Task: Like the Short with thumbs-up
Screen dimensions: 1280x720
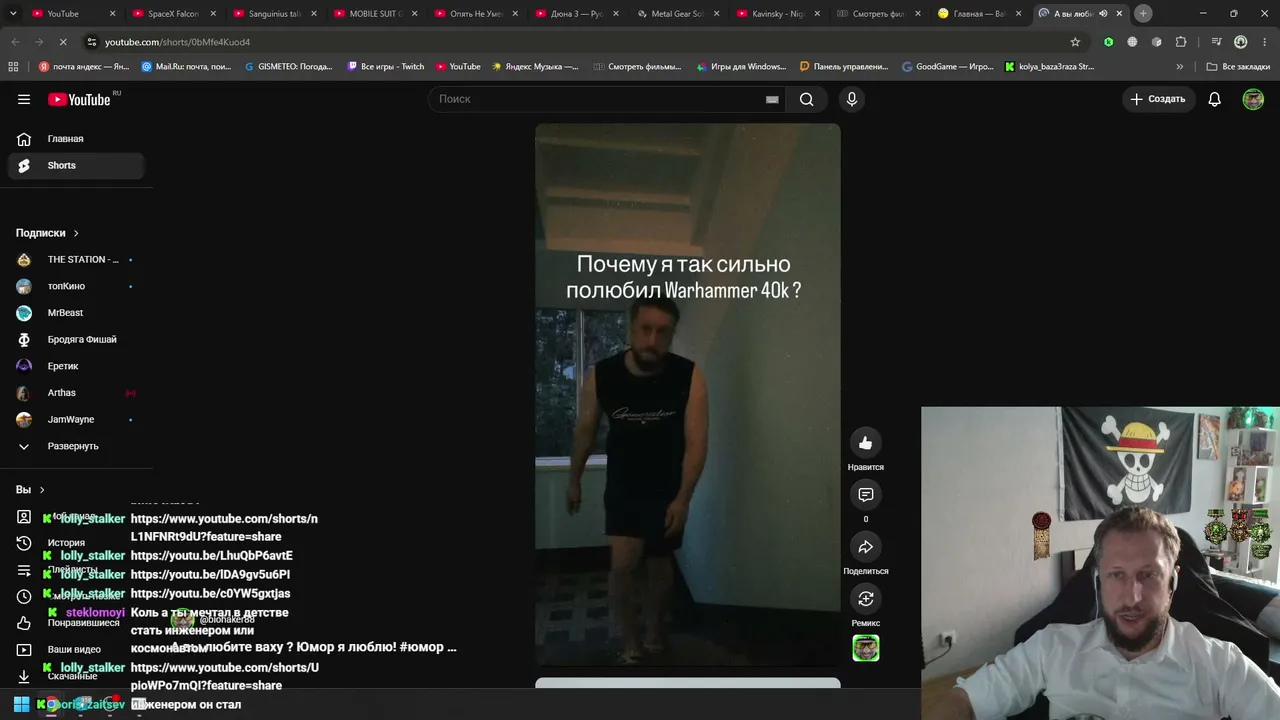Action: coord(866,443)
